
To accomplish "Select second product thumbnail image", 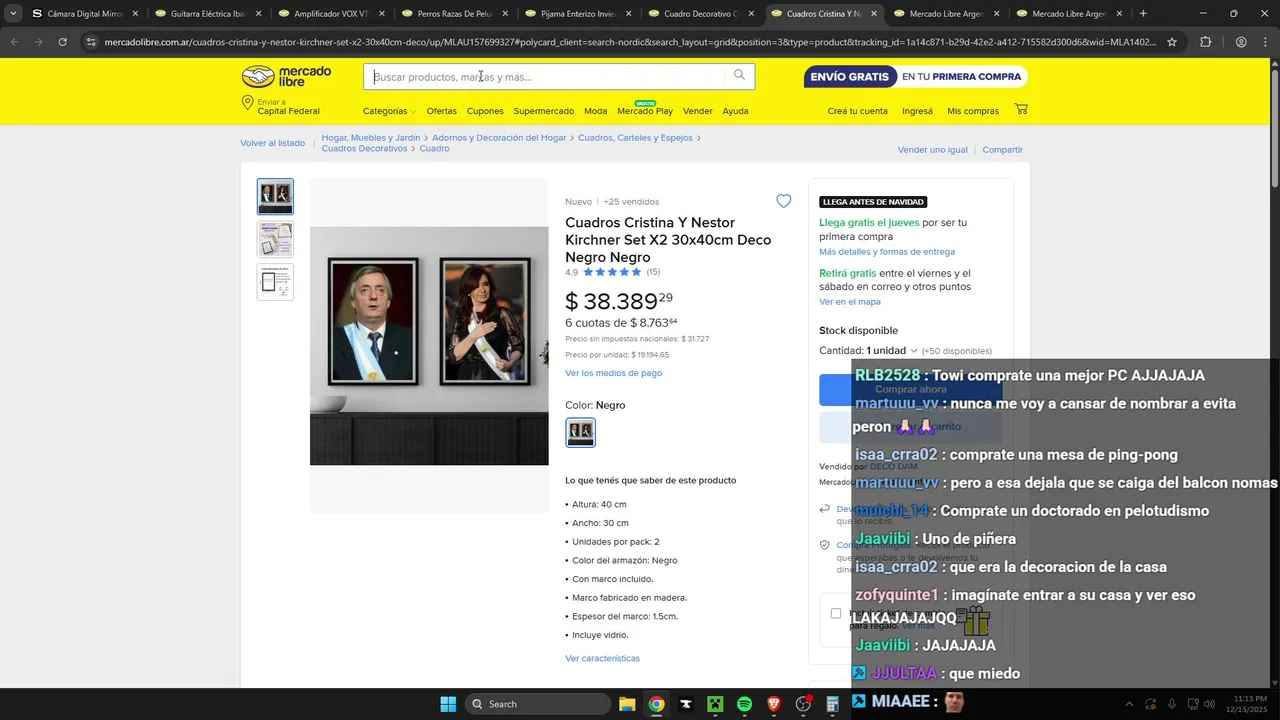I will (x=275, y=239).
